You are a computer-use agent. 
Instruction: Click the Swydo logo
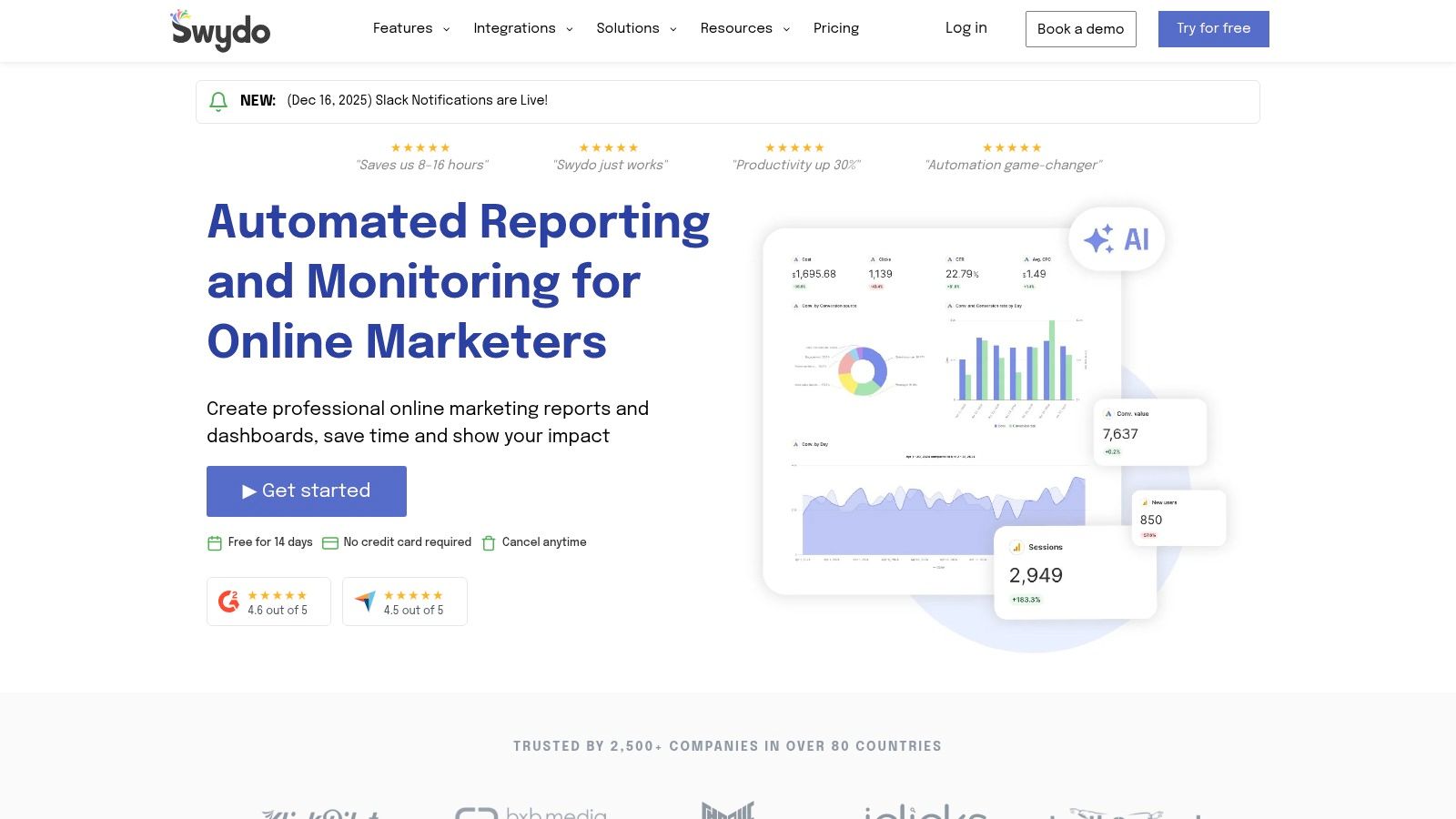pyautogui.click(x=220, y=30)
